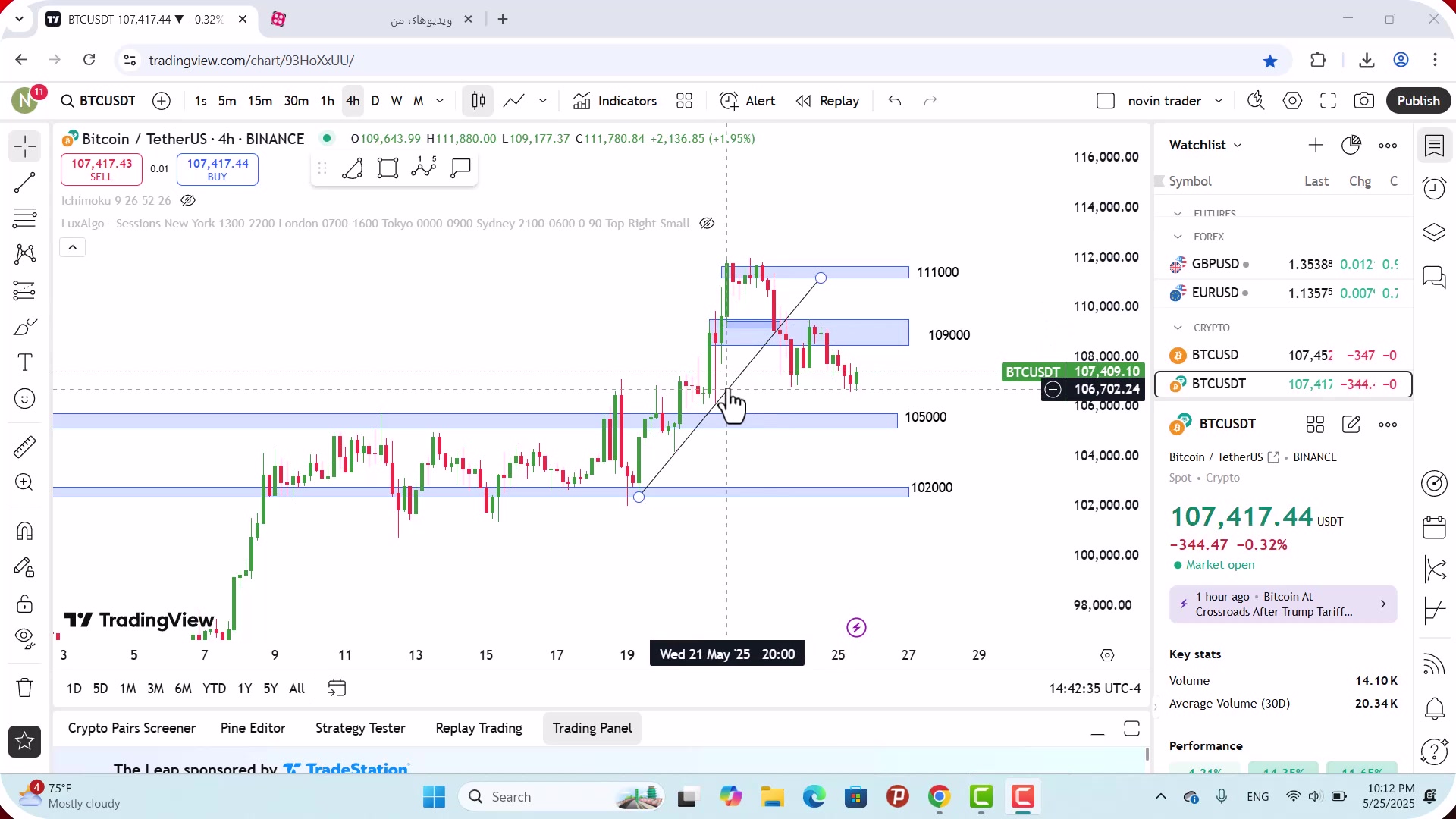Take chart snapshot camera icon
Viewport: 1456px width, 819px height.
click(1363, 101)
